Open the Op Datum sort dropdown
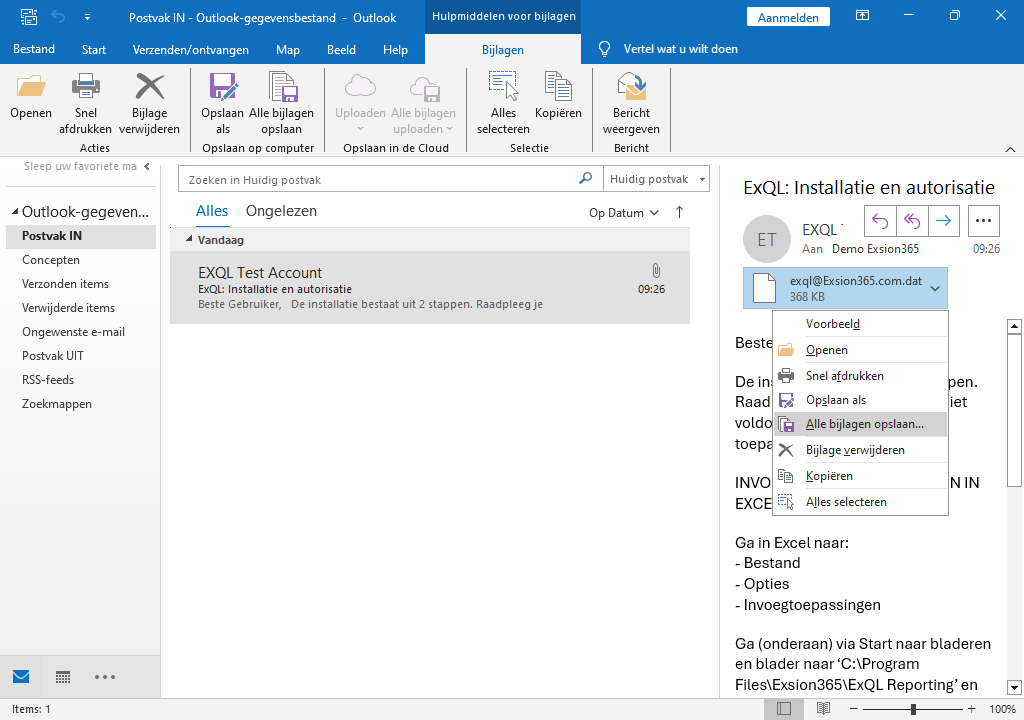Screen dimensions: 1024x720 click(624, 213)
